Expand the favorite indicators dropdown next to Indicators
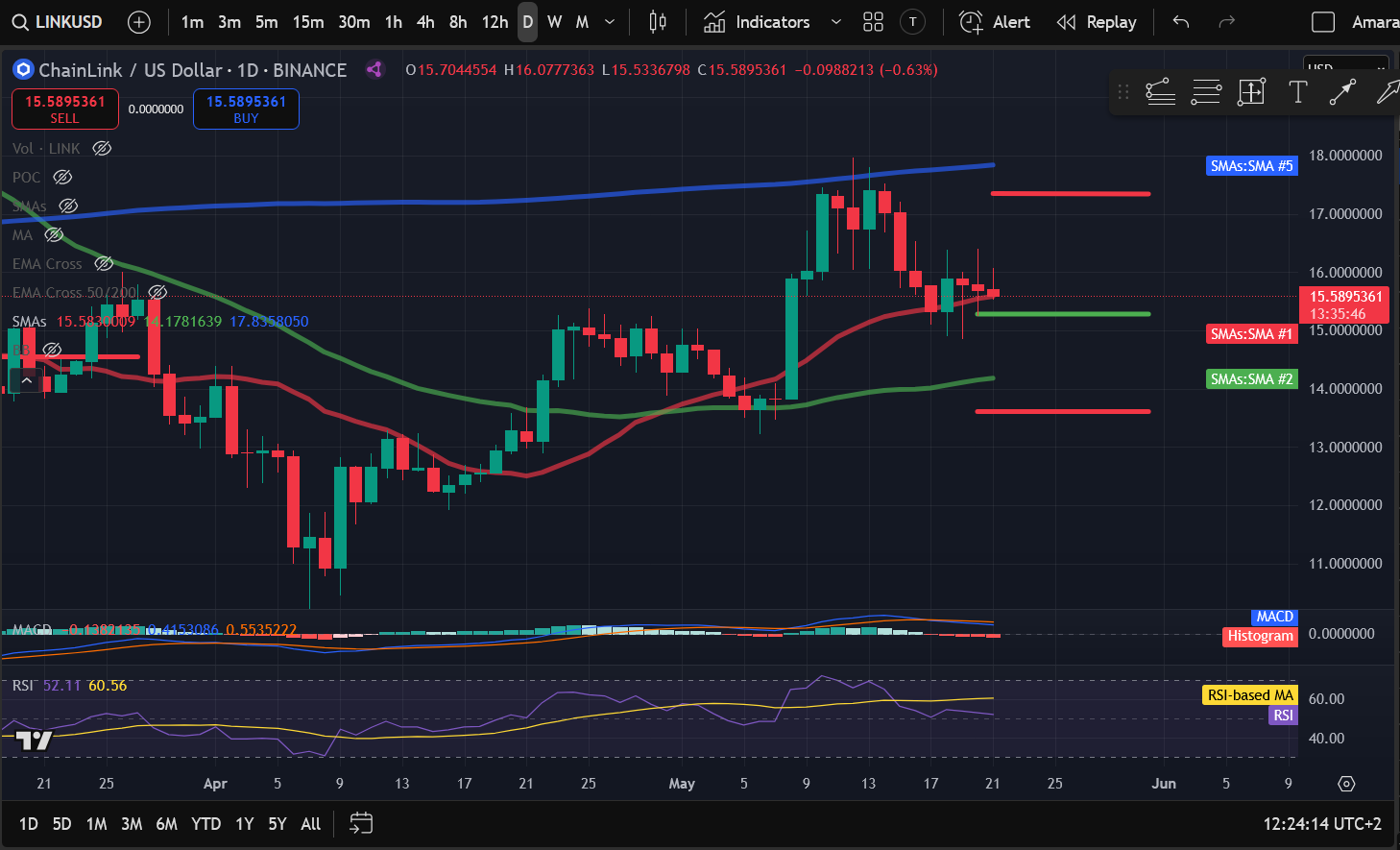1400x850 pixels. (836, 22)
